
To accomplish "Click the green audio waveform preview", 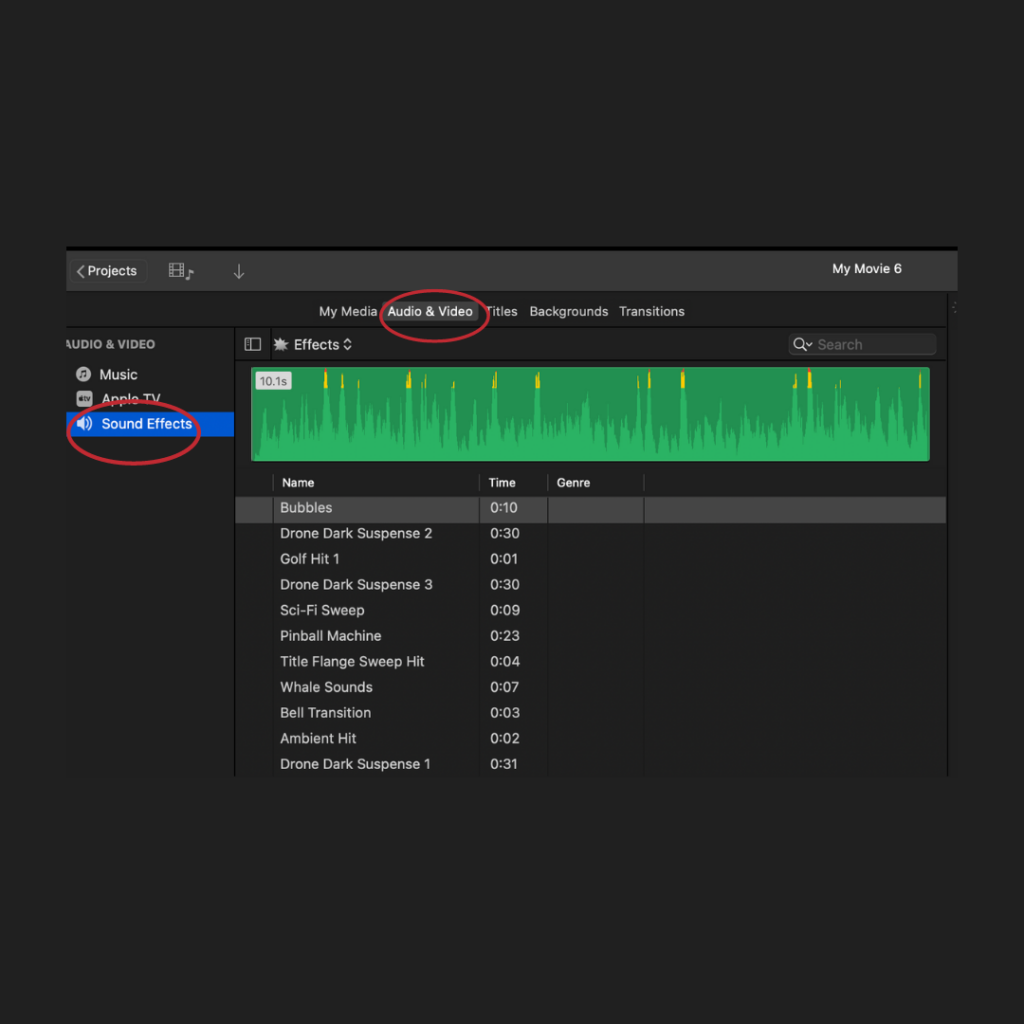I will tap(590, 414).
